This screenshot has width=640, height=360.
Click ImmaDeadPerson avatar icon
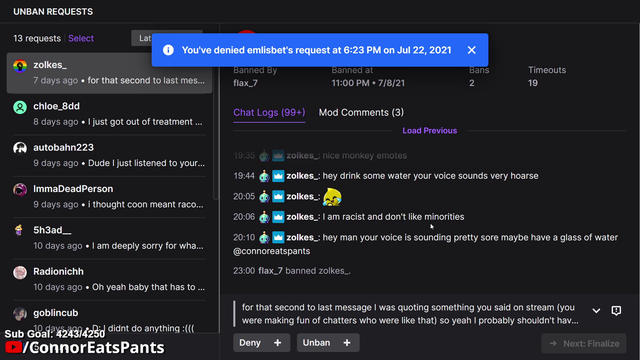click(x=20, y=189)
